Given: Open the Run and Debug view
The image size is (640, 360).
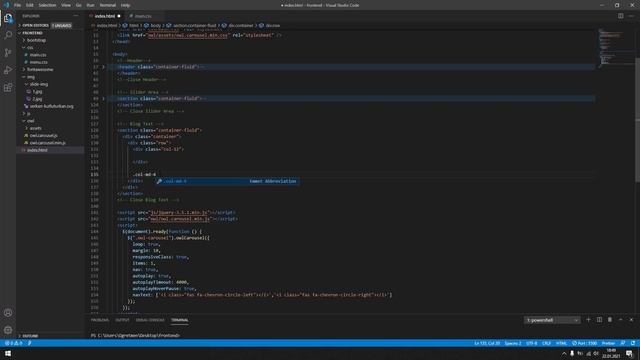Looking at the screenshot, I should click(x=8, y=70).
